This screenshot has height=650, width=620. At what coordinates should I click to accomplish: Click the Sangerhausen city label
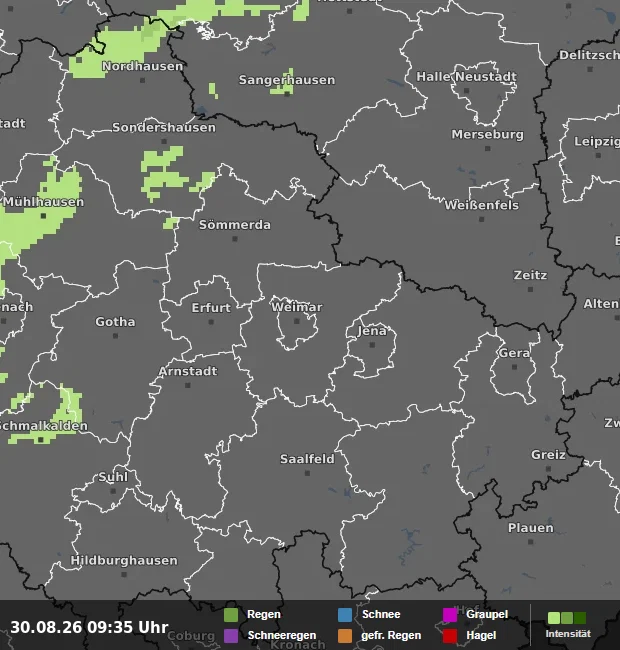(287, 80)
